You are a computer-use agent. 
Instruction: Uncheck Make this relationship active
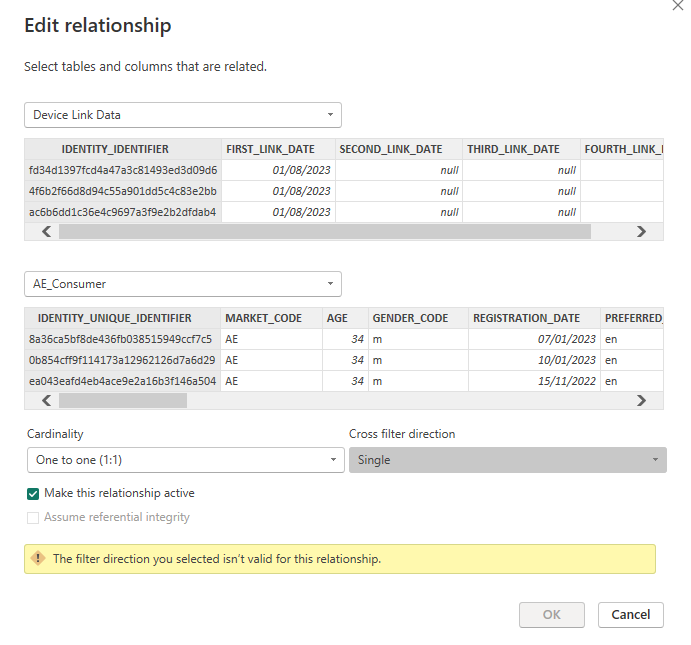(x=33, y=494)
